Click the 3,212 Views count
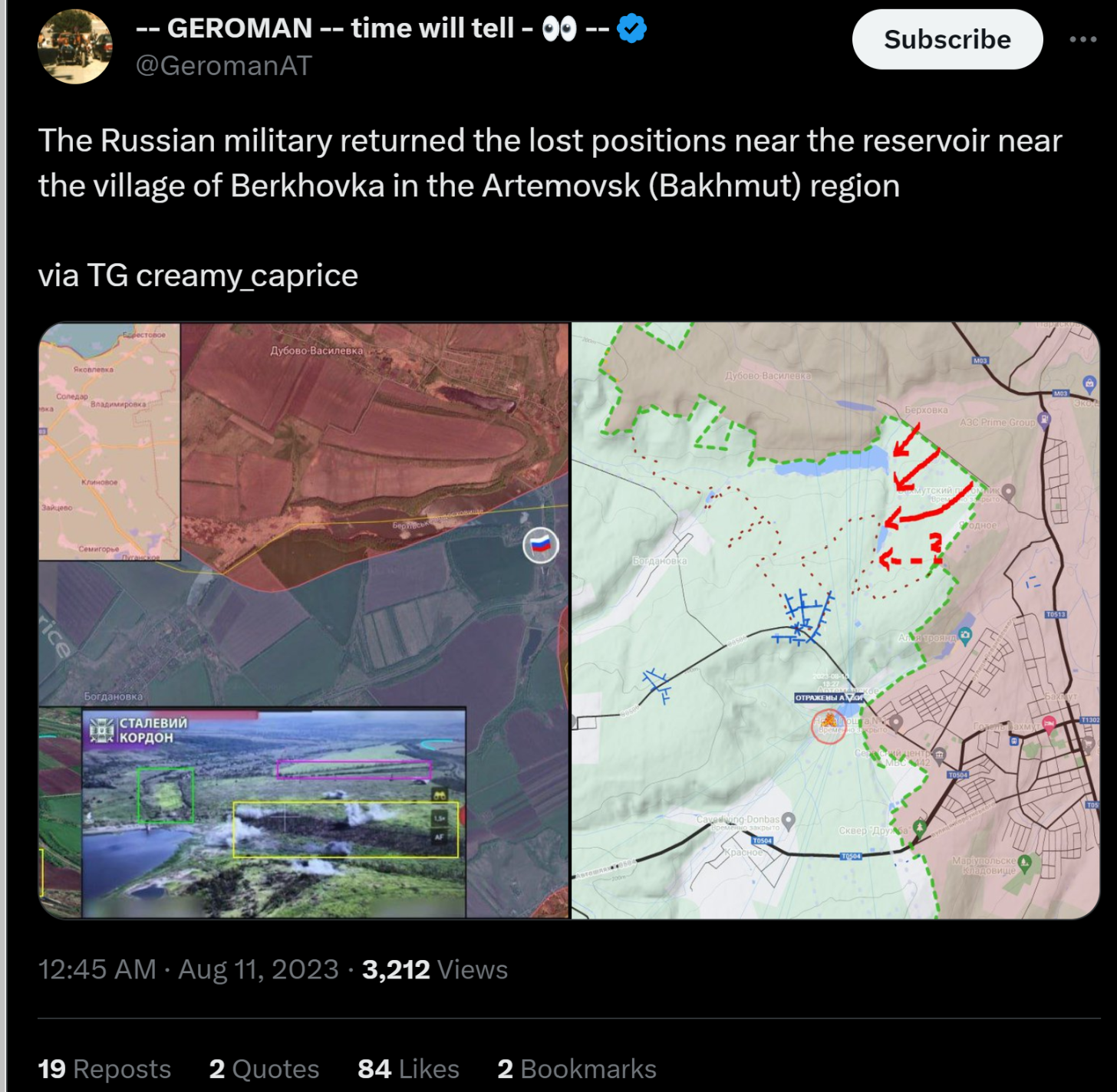 click(x=434, y=969)
